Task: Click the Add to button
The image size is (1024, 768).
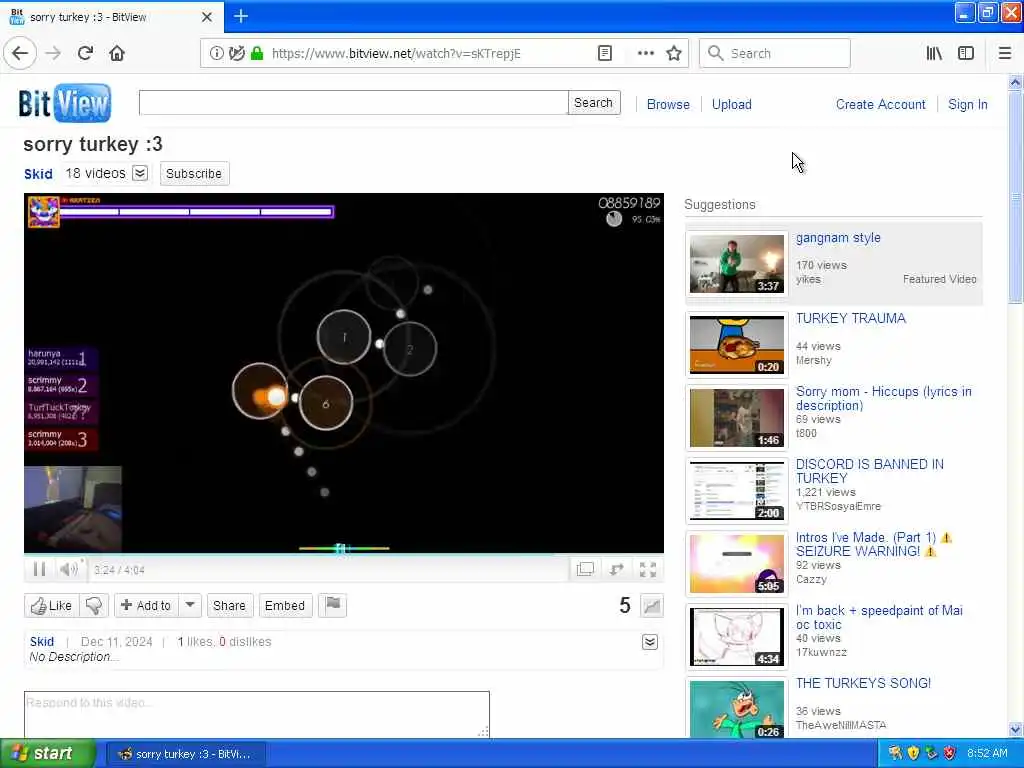Action: pyautogui.click(x=146, y=606)
